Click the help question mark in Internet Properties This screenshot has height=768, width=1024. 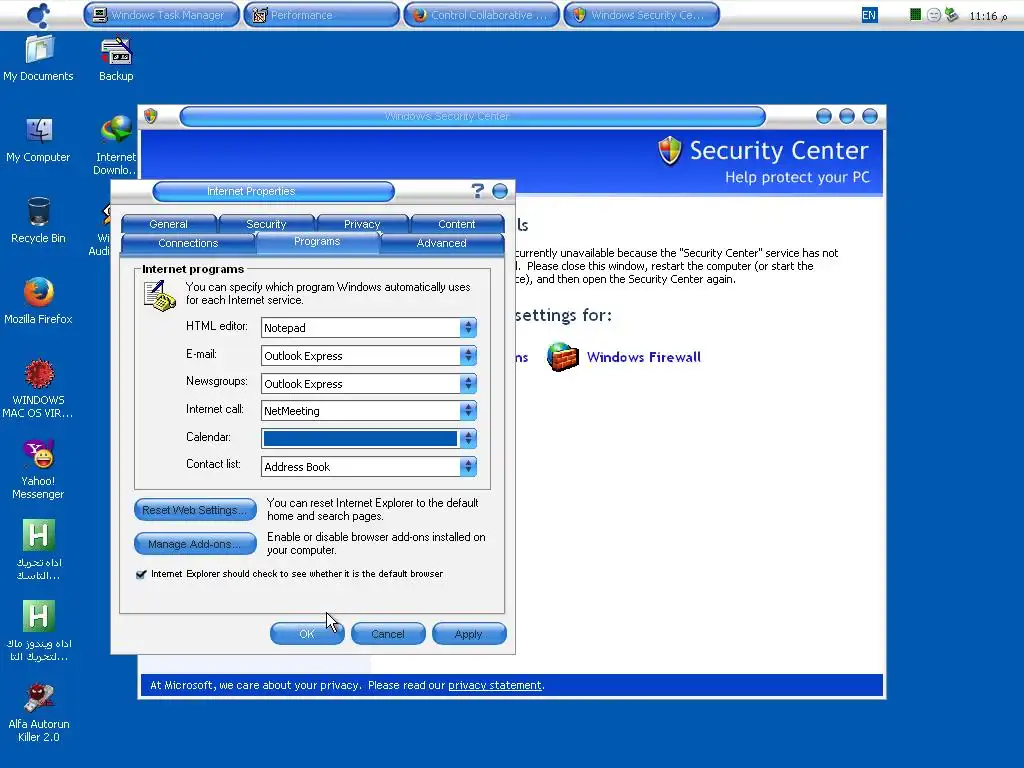click(477, 191)
